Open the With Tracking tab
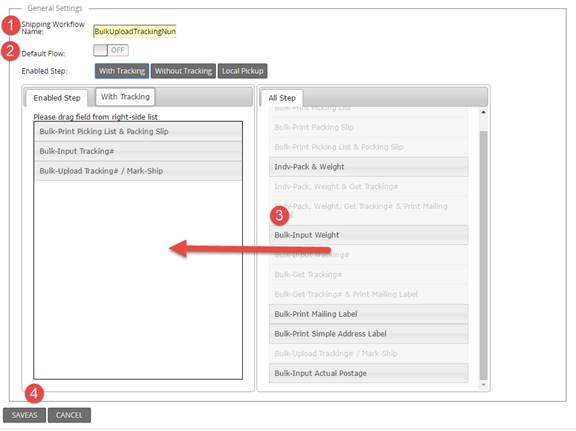Screen dimensions: 576x431 click(x=125, y=97)
